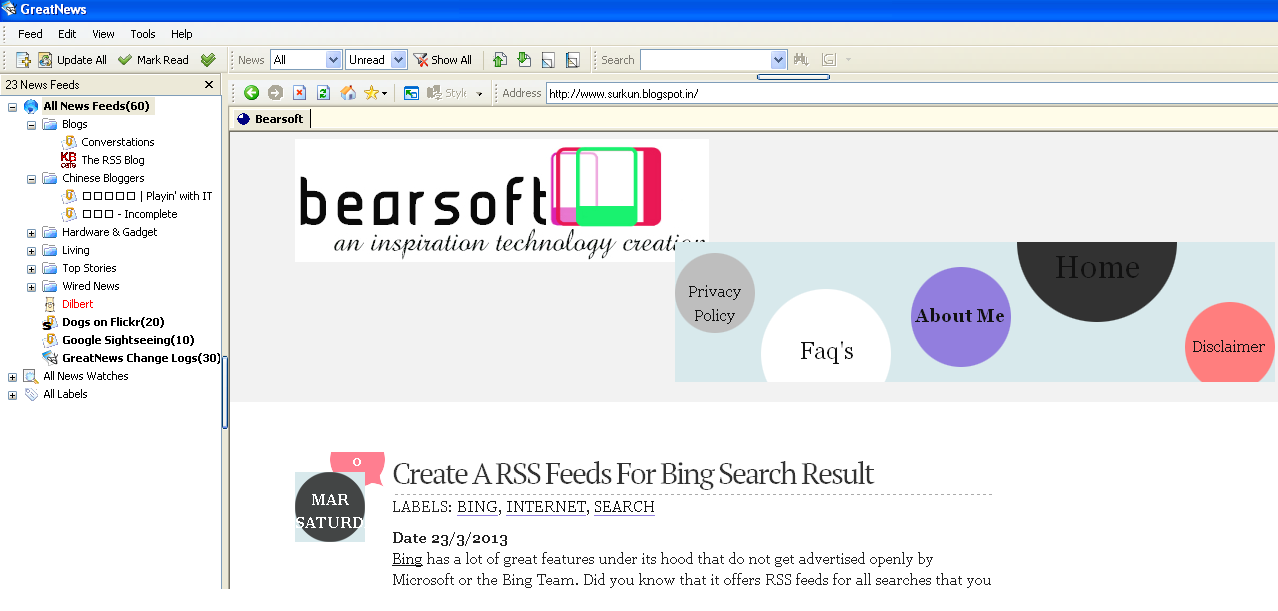Jump to previous item with green up arrow
Image resolution: width=1278 pixels, height=611 pixels.
[x=500, y=60]
